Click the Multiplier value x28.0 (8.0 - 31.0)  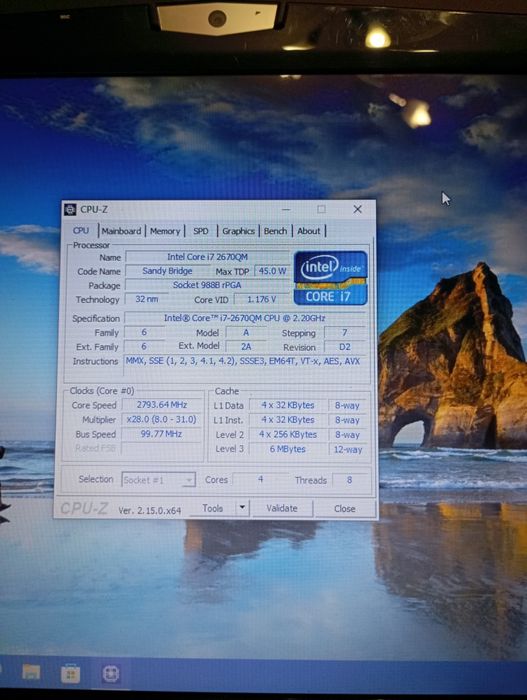(x=162, y=419)
